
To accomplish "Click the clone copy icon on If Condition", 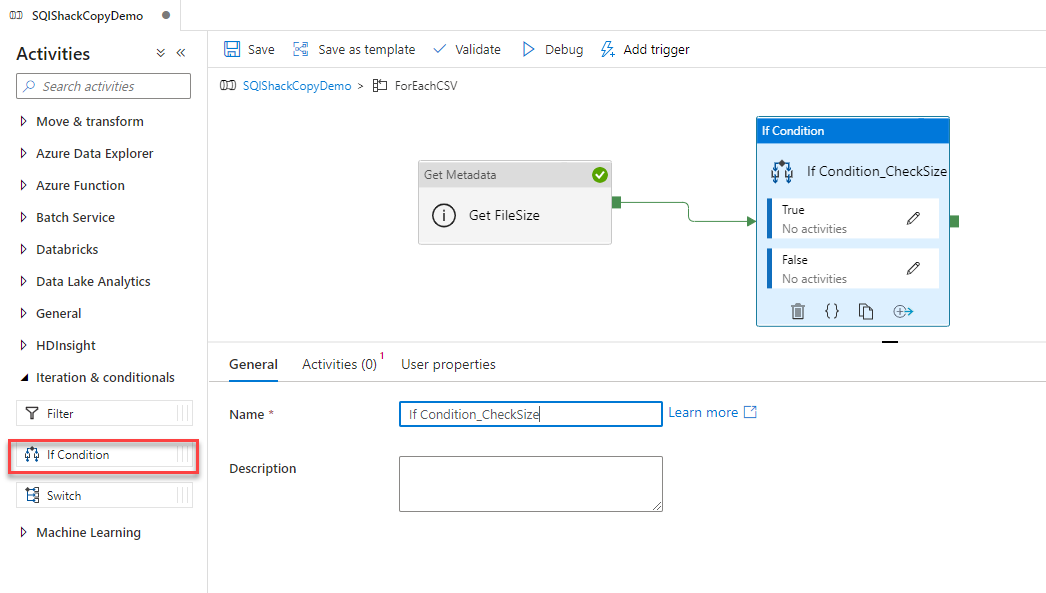I will point(866,311).
